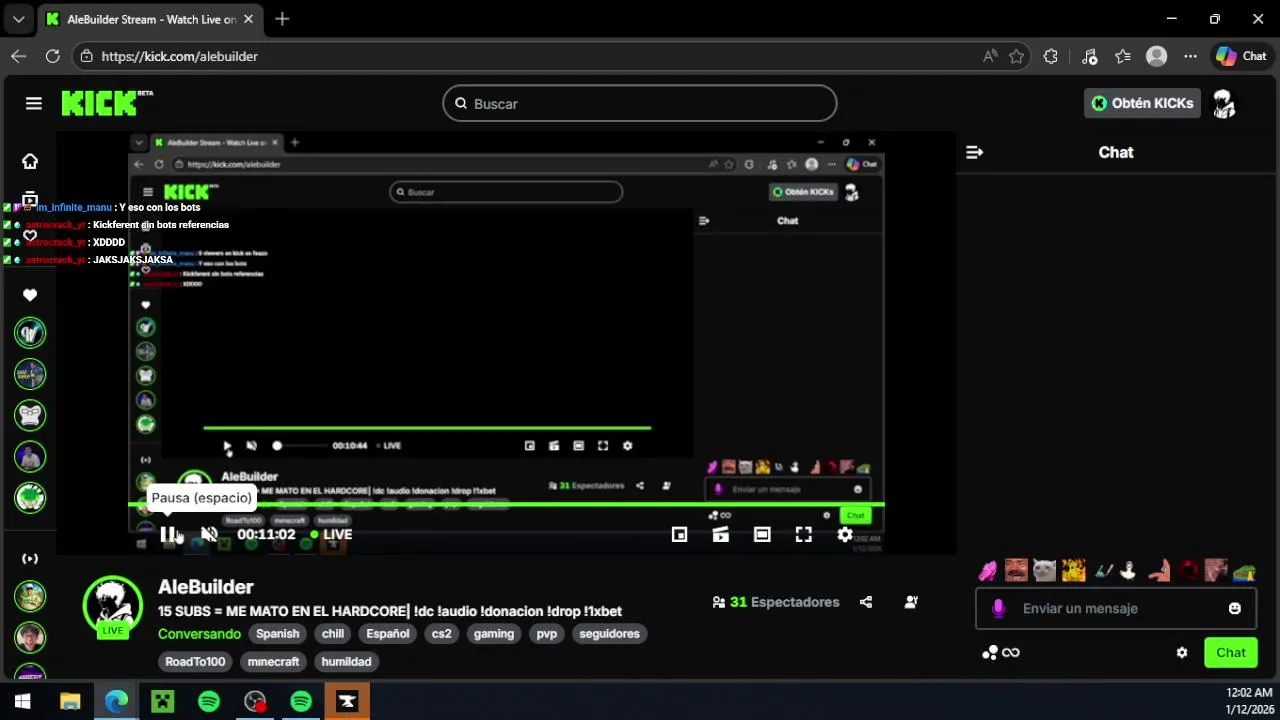Select the chill tag
Screen dimensions: 1280x720
pyautogui.click(x=333, y=634)
